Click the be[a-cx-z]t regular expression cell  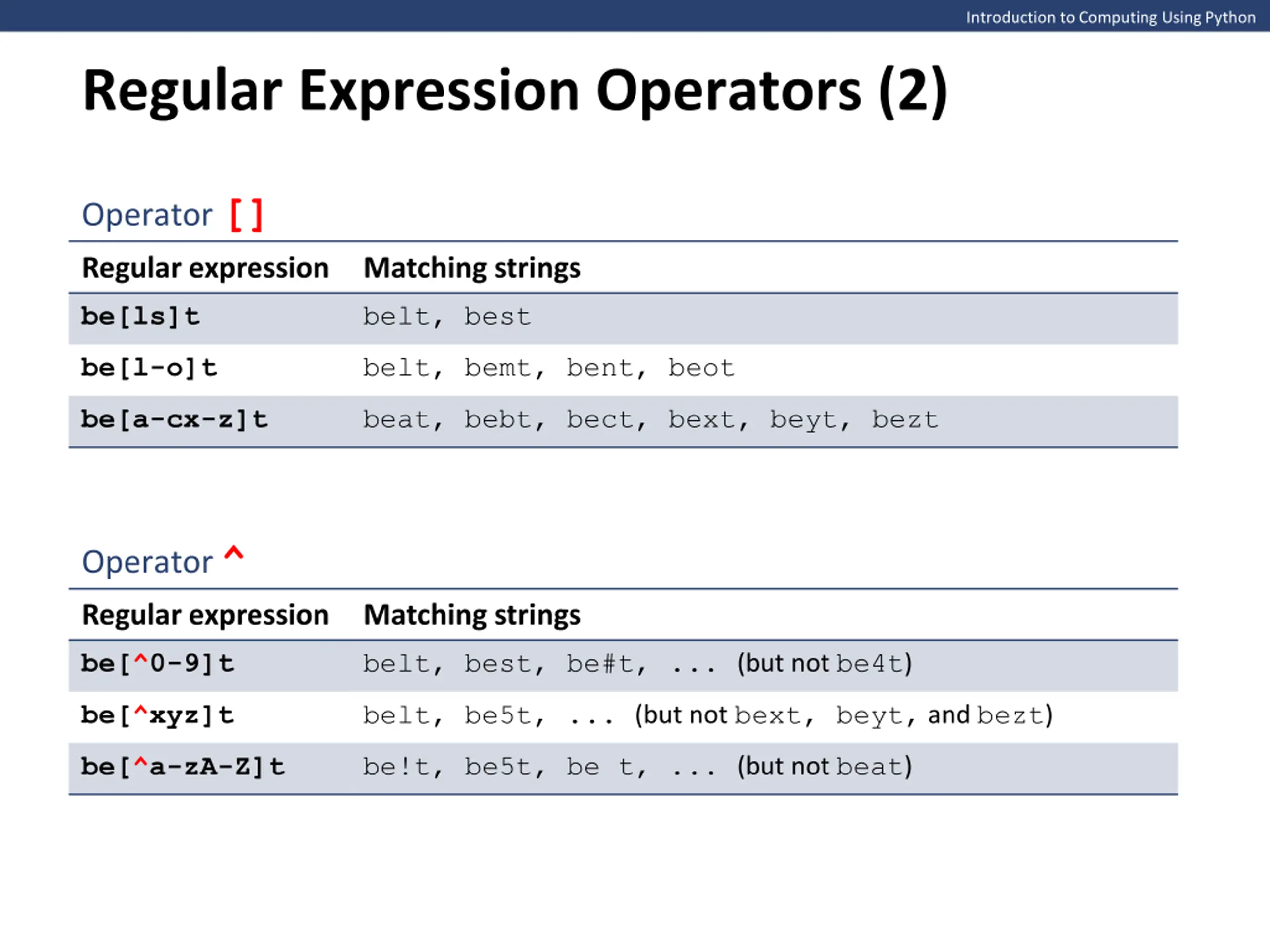pos(175,420)
